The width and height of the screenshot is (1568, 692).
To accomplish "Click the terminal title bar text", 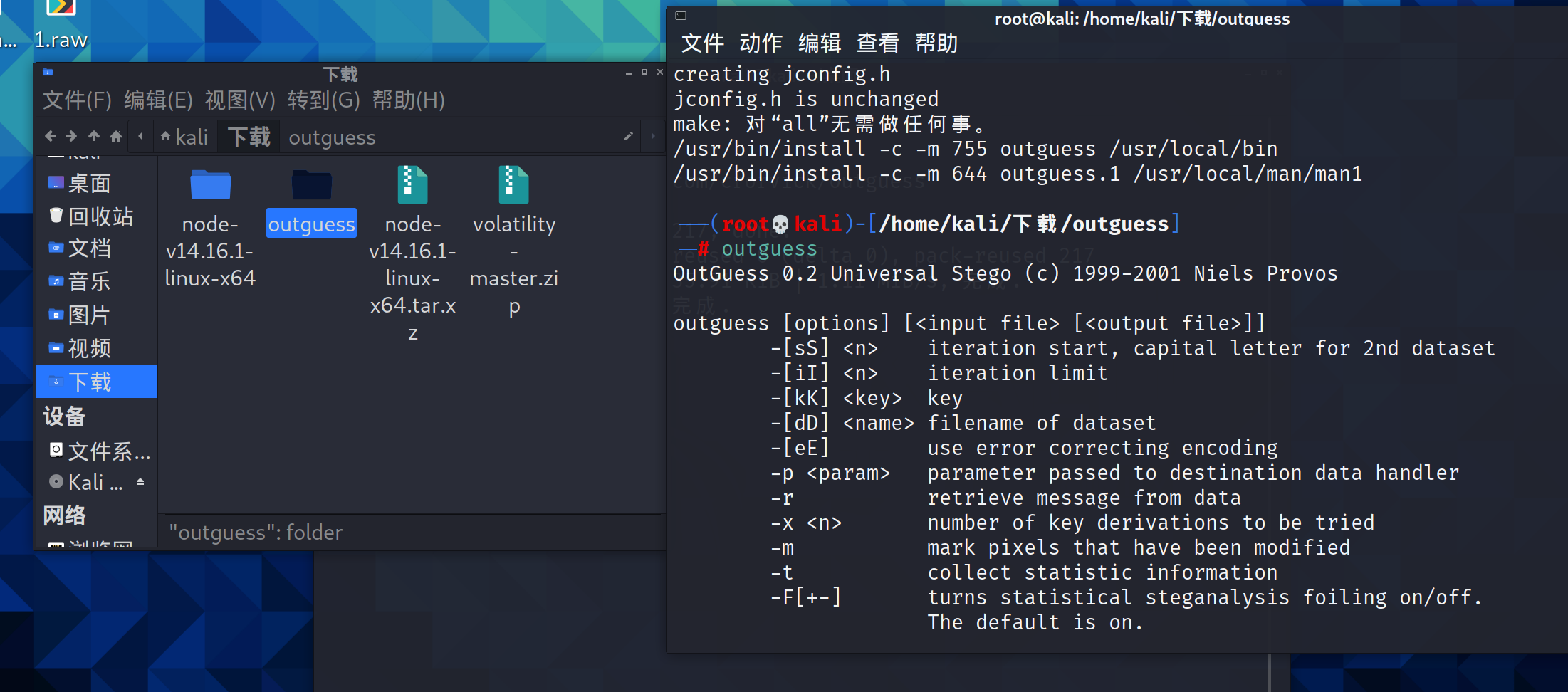I will (x=1141, y=19).
